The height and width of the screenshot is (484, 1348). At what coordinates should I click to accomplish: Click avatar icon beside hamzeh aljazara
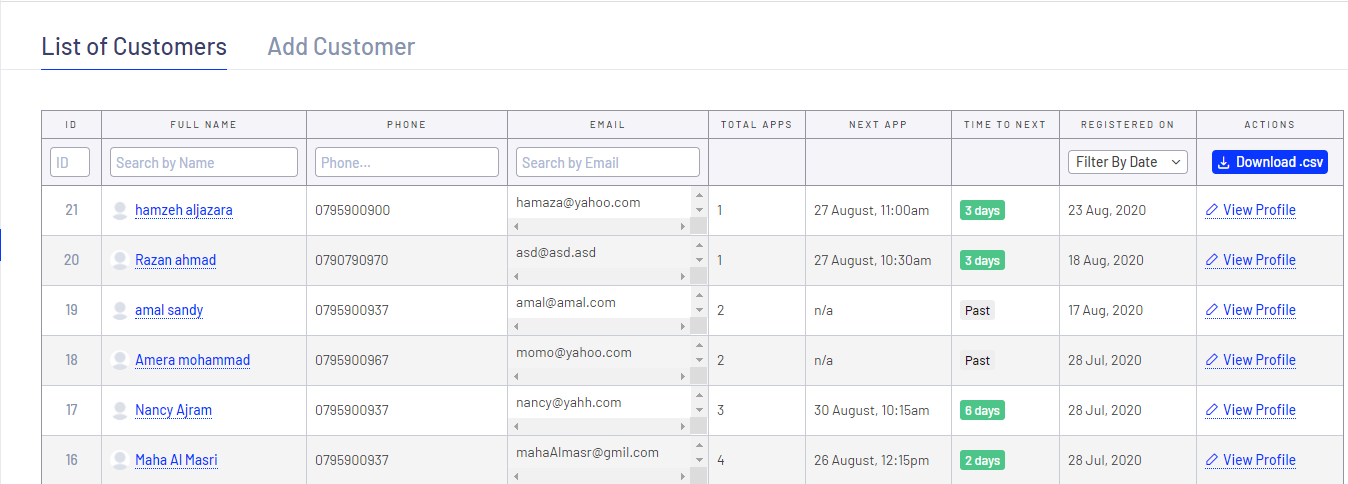coord(120,210)
